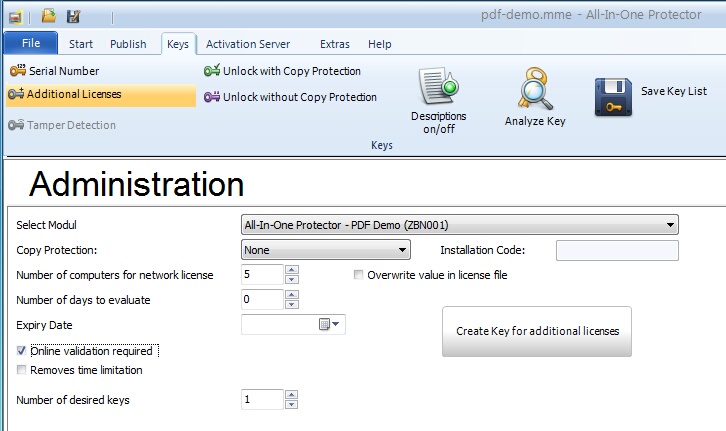The width and height of the screenshot is (726, 431).
Task: Open the Copy Protection dropdown
Action: [403, 250]
